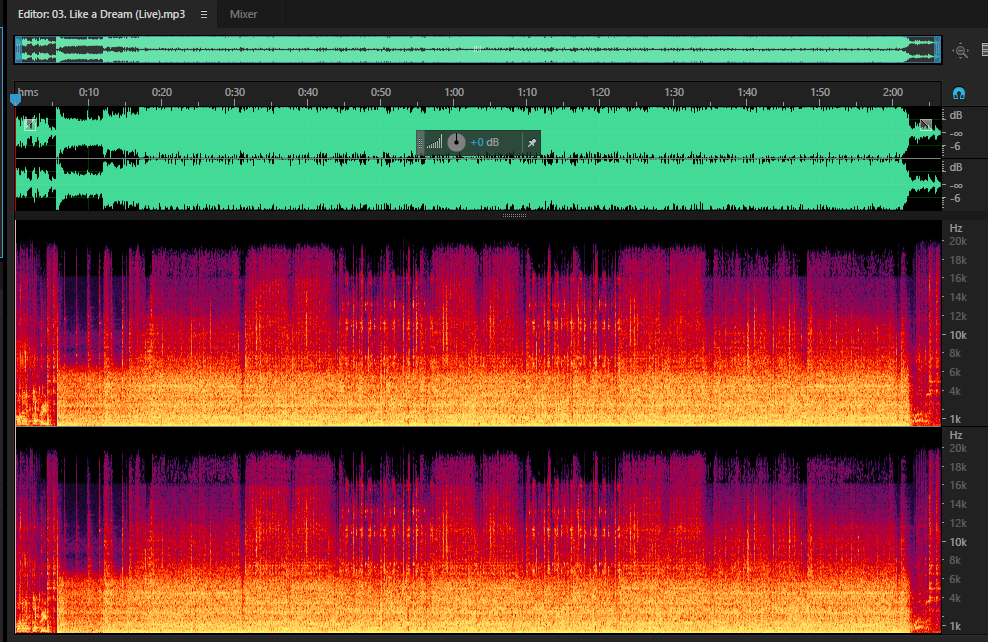Click the +0 dB gain value
This screenshot has height=642, width=988.
tap(485, 142)
